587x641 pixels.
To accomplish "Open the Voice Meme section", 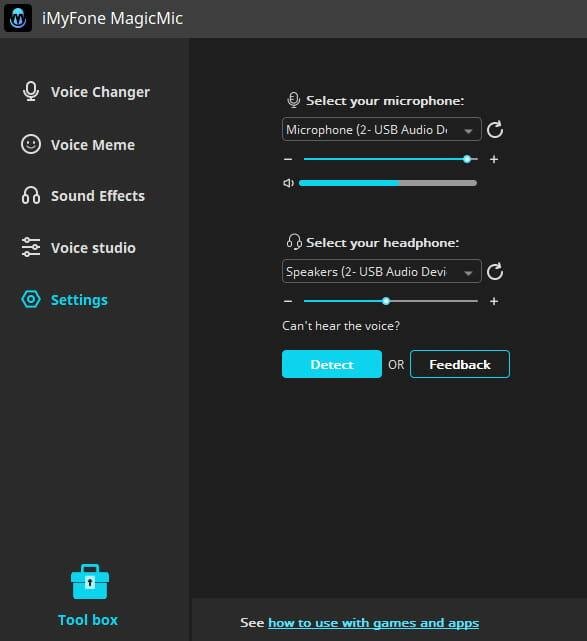I will (x=93, y=145).
